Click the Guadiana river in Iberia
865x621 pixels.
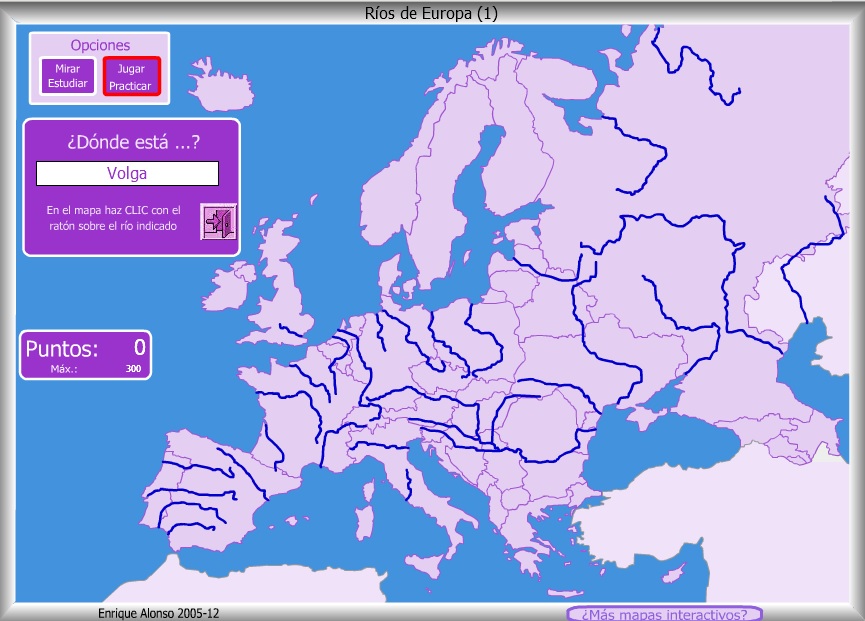coord(190,505)
